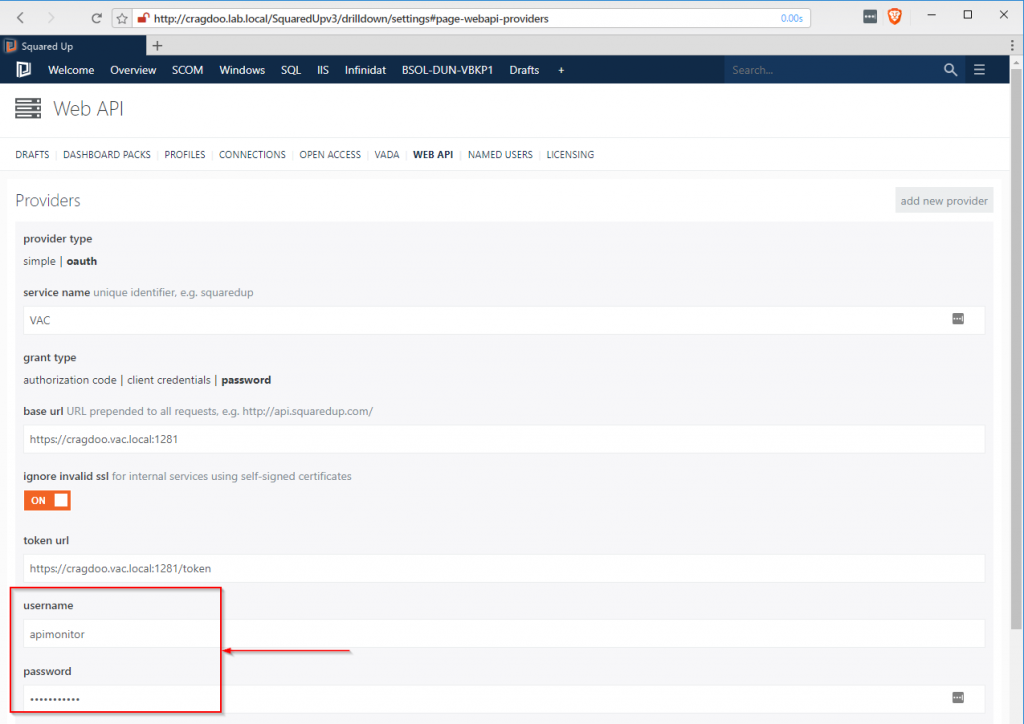
Task: Toggle ignore invalid ssl switch off
Action: click(x=47, y=500)
